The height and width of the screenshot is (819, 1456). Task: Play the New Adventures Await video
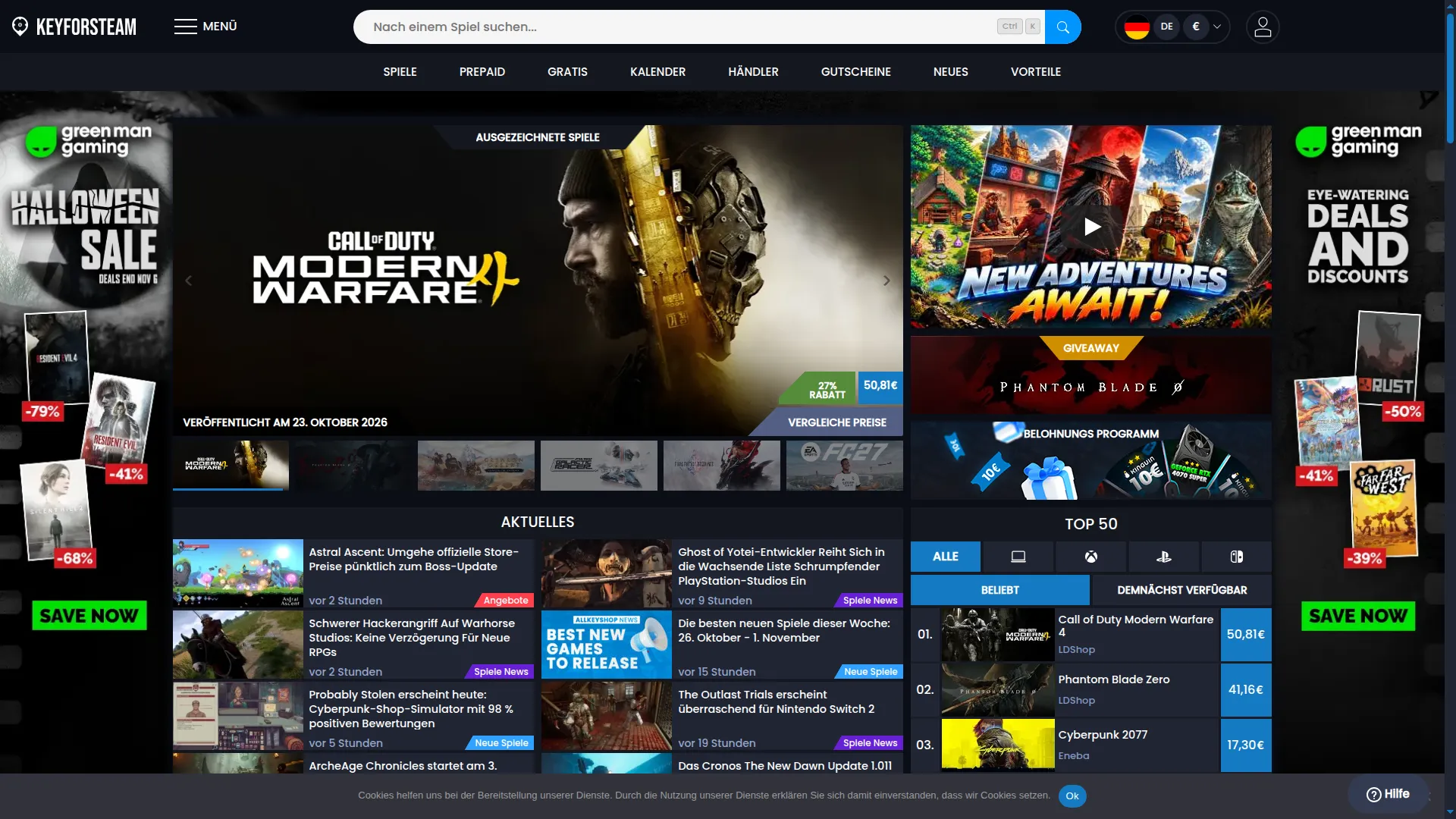click(1091, 227)
